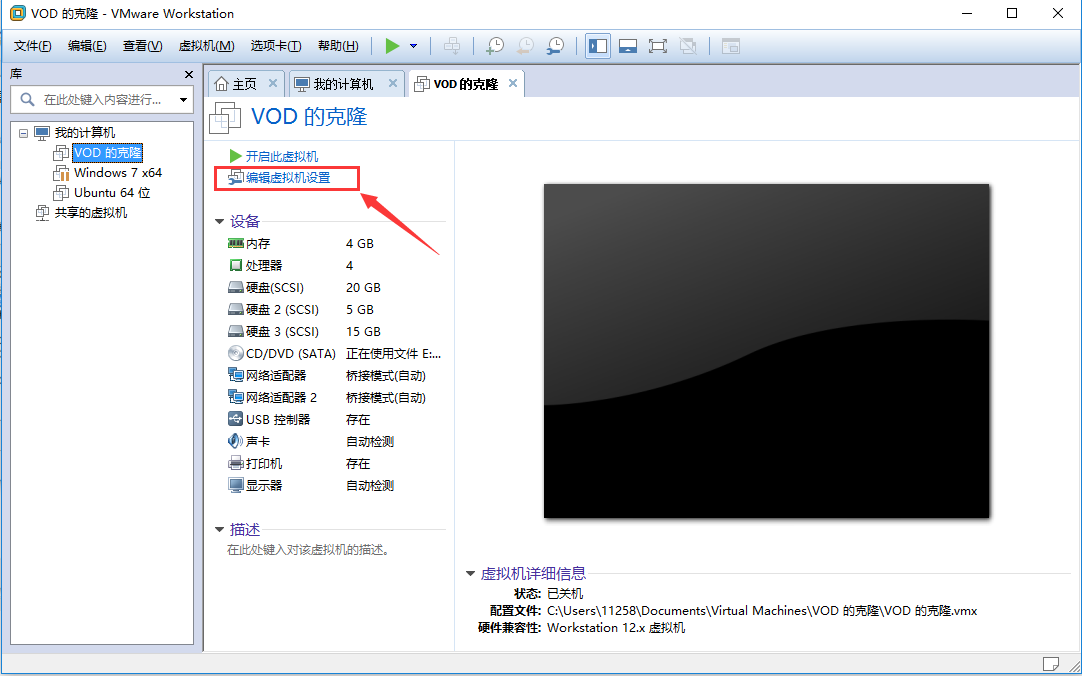
Task: Toggle the thumbnail bar view icon
Action: click(627, 46)
